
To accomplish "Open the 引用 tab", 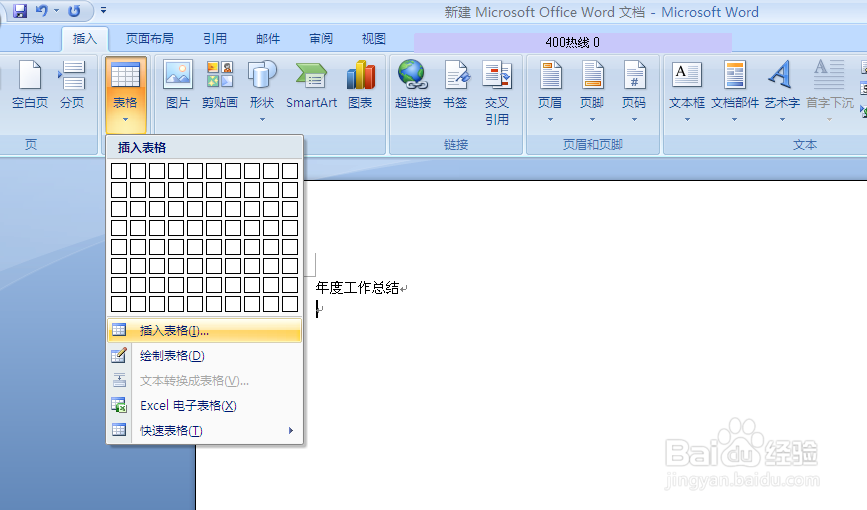I will tap(215, 39).
